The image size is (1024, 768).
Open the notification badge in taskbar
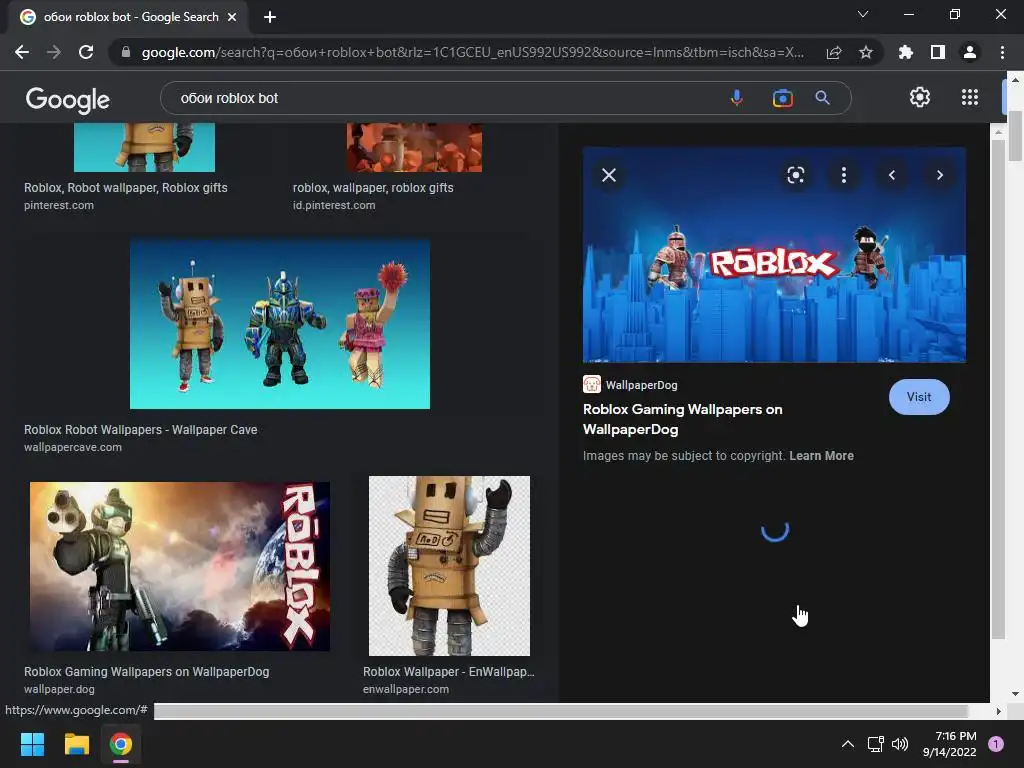pyautogui.click(x=996, y=744)
